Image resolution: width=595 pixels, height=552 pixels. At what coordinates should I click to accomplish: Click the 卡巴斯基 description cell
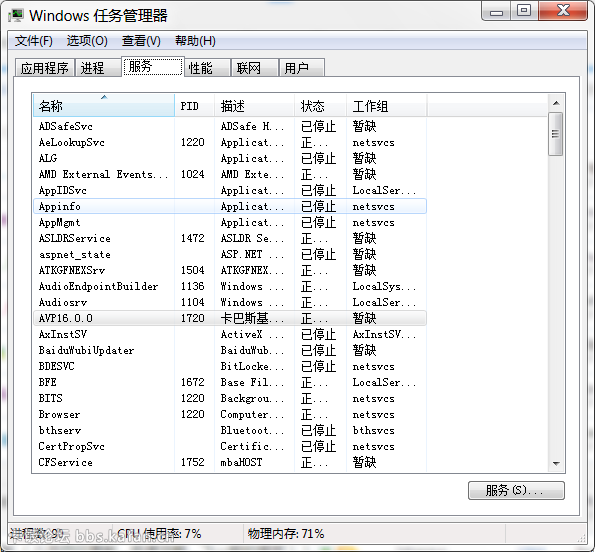(x=252, y=318)
